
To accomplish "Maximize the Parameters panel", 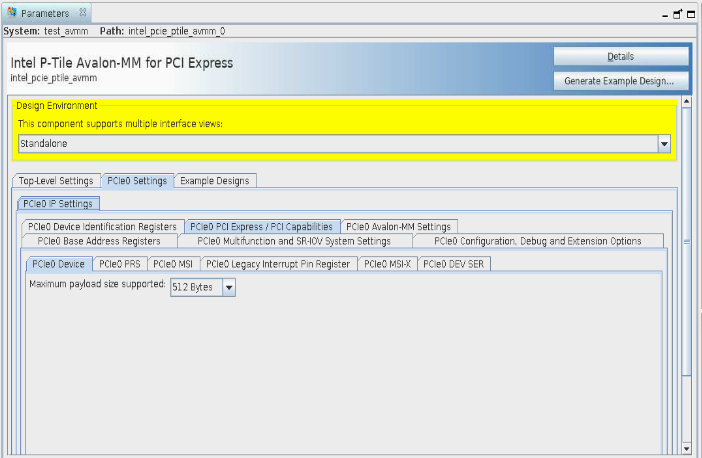I will pos(691,14).
